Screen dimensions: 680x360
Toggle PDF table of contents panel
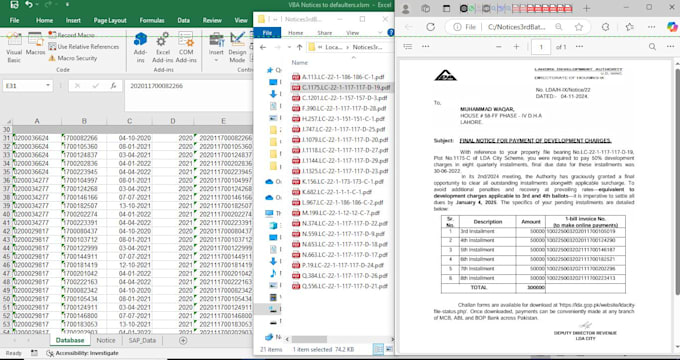[x=408, y=46]
